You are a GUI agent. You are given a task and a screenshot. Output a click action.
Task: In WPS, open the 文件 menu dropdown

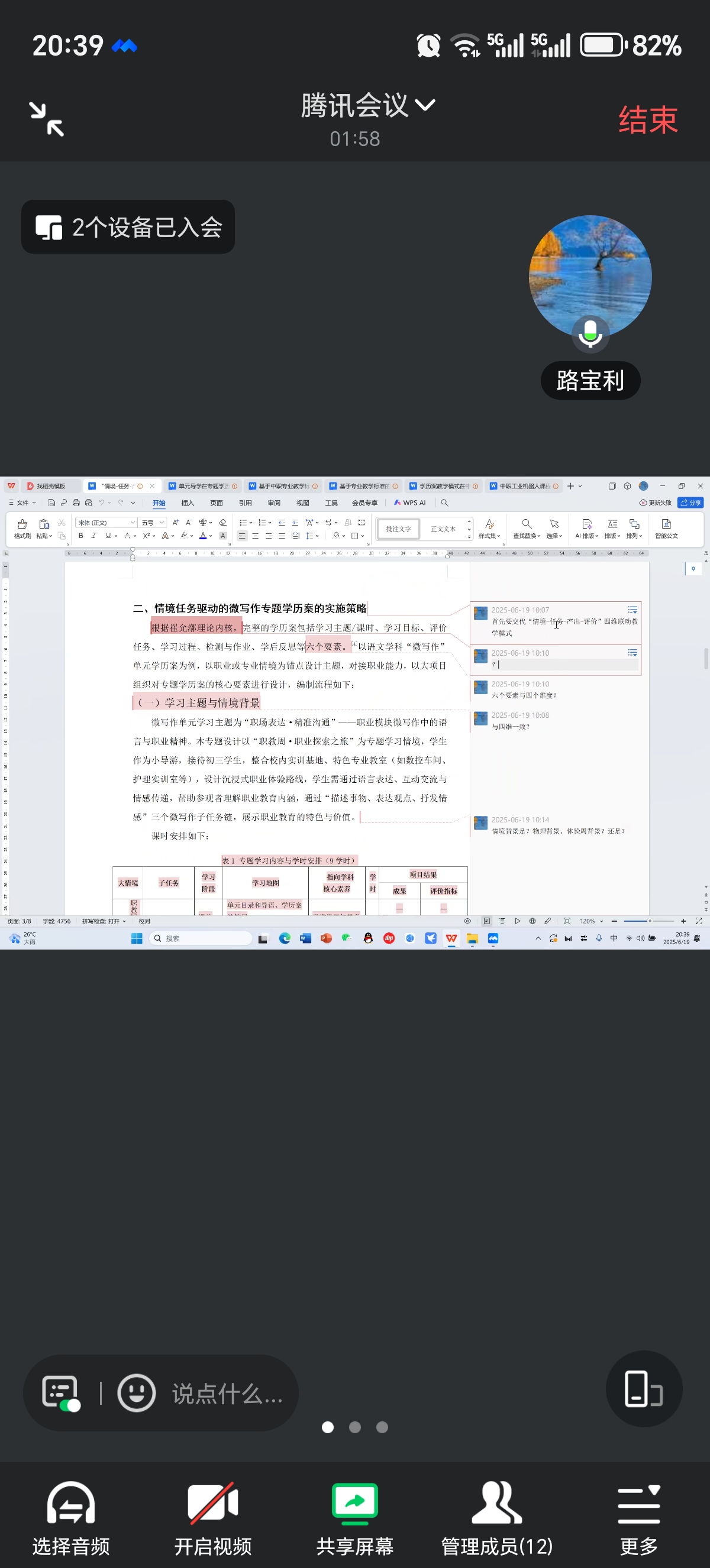click(22, 503)
